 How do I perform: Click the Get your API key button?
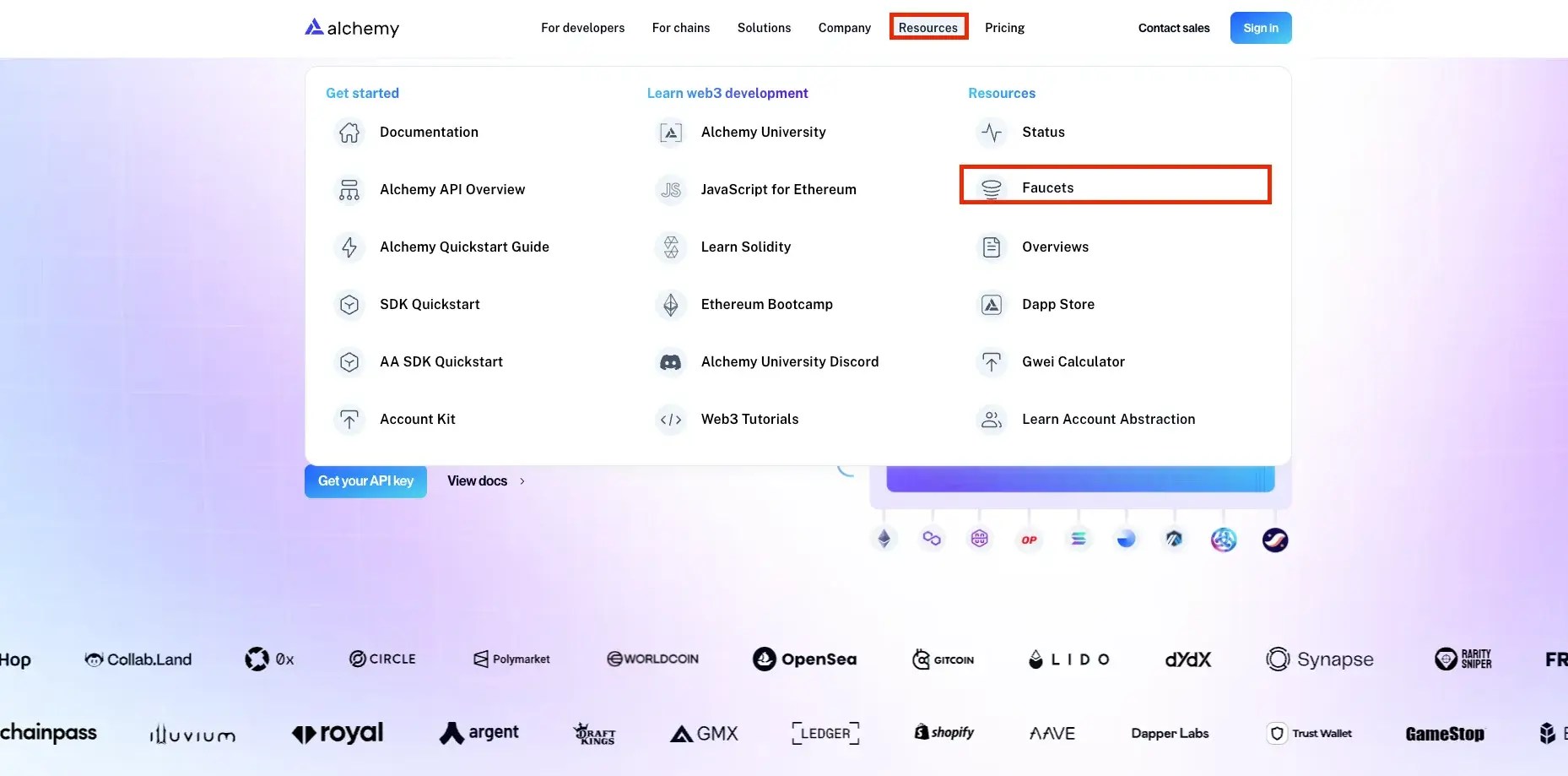tap(365, 480)
